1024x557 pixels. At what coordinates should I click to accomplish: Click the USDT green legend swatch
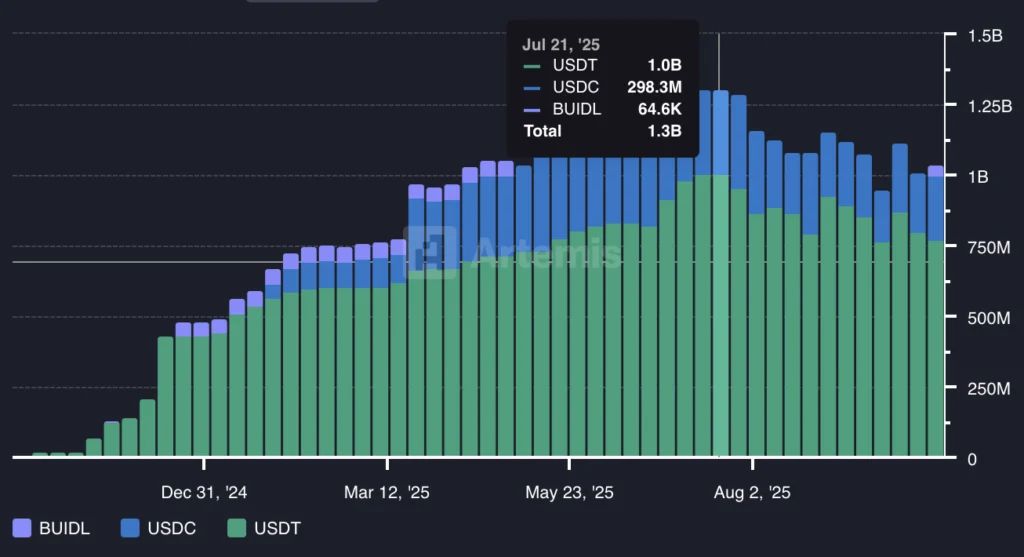coord(237,528)
